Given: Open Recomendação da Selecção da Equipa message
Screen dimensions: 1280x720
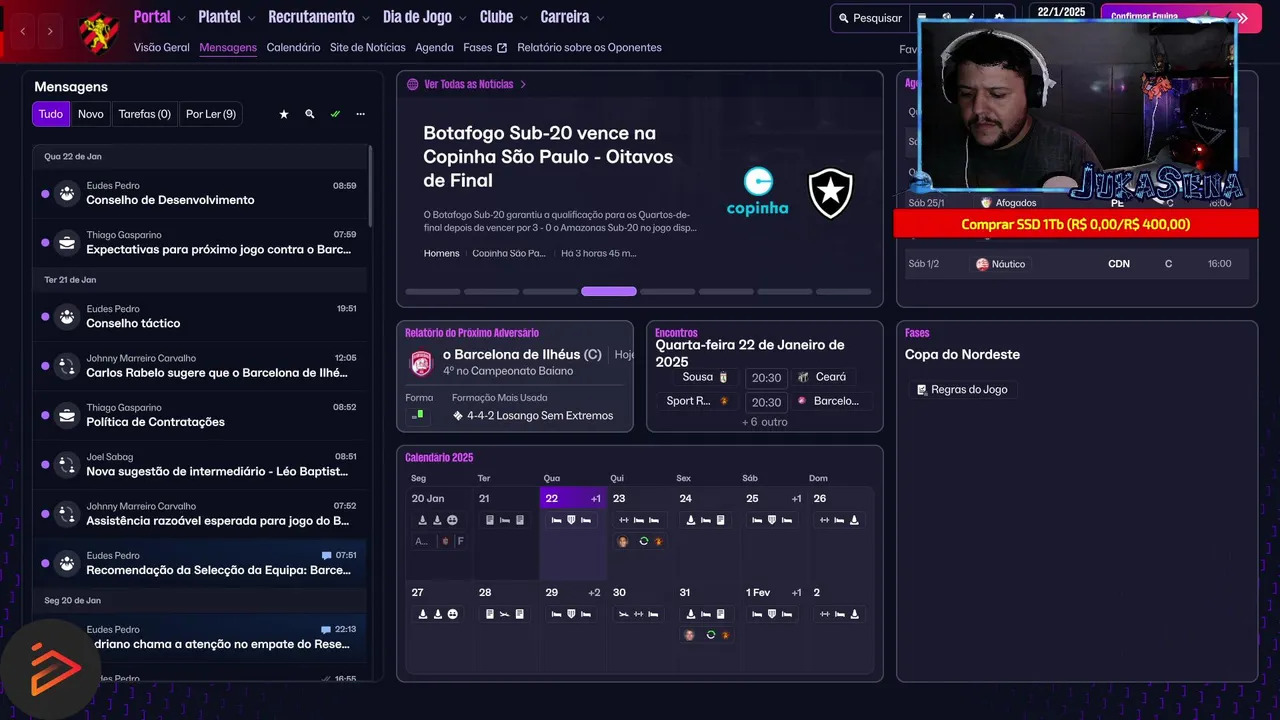Looking at the screenshot, I should click(200, 563).
